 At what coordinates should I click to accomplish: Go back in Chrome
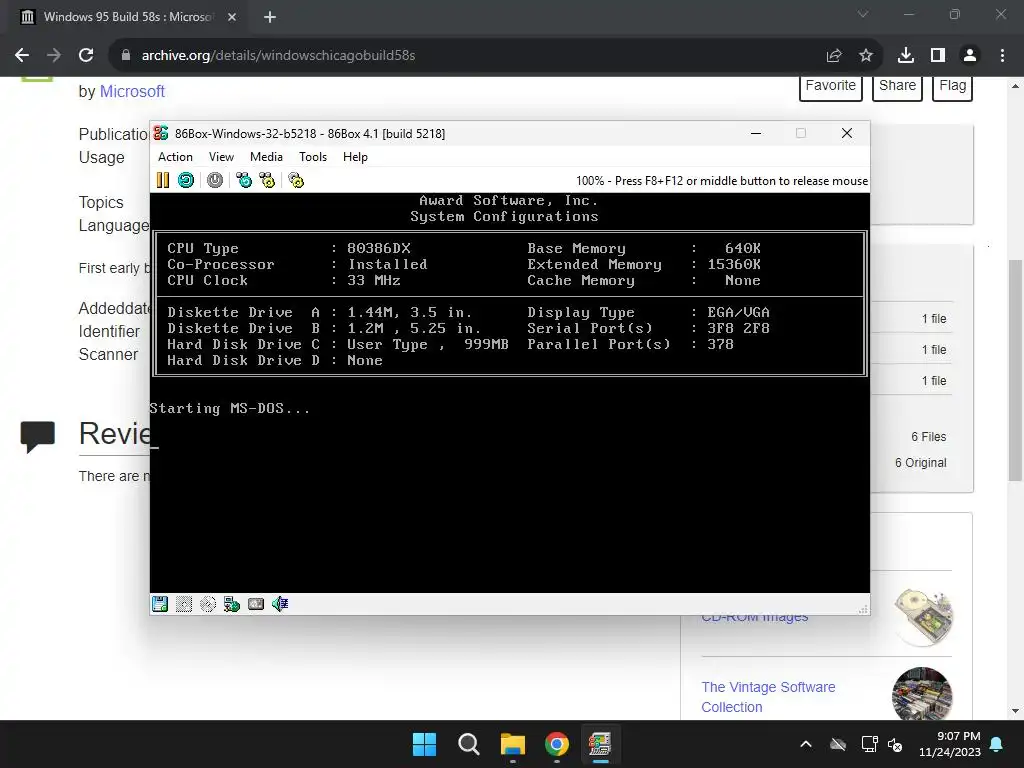pos(22,56)
